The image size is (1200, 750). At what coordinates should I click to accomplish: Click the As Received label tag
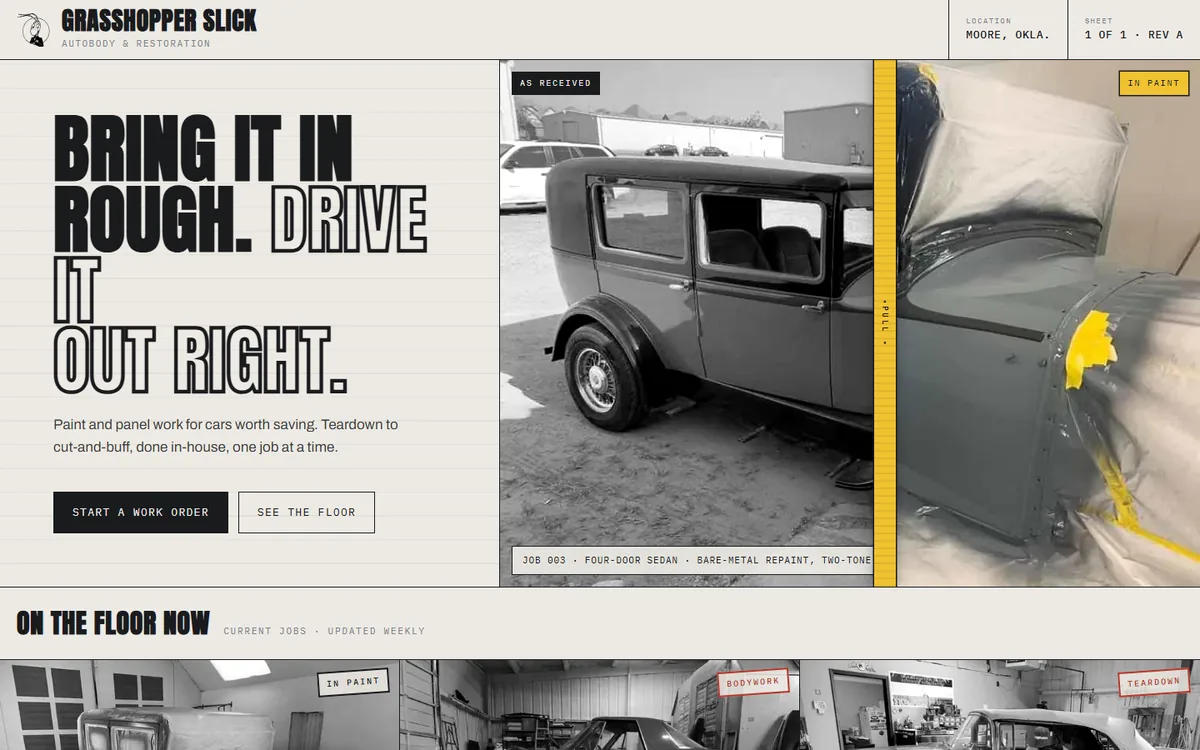[x=555, y=83]
